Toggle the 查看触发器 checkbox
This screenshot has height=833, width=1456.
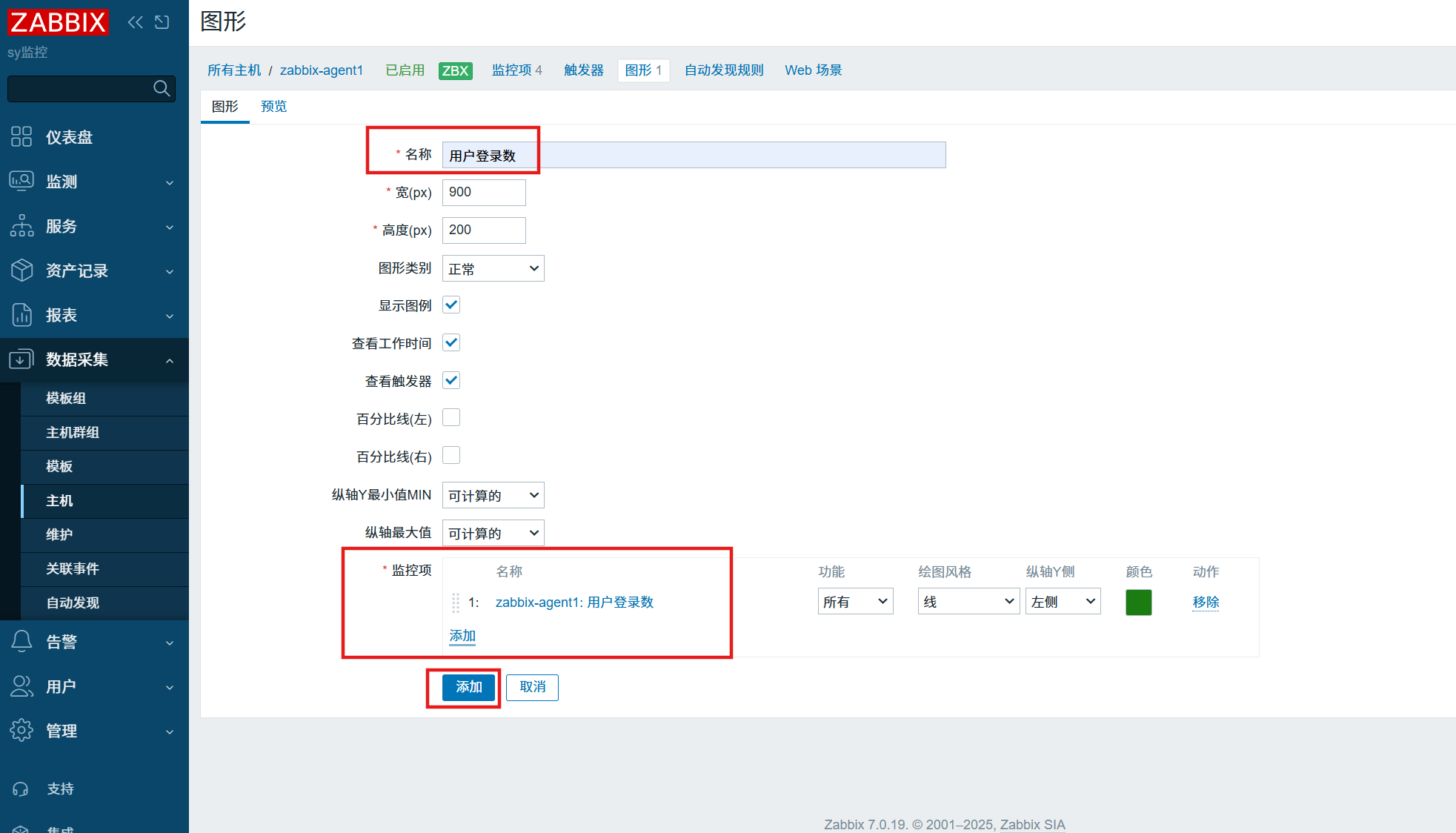tap(451, 381)
